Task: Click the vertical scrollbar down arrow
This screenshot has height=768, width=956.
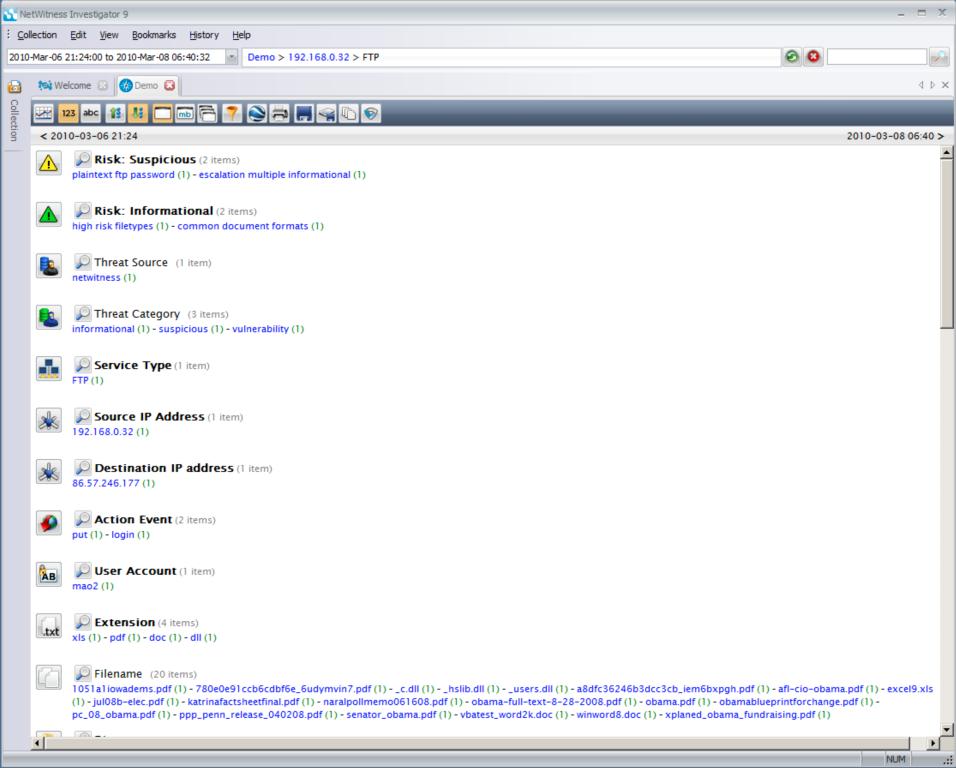Action: [x=946, y=729]
